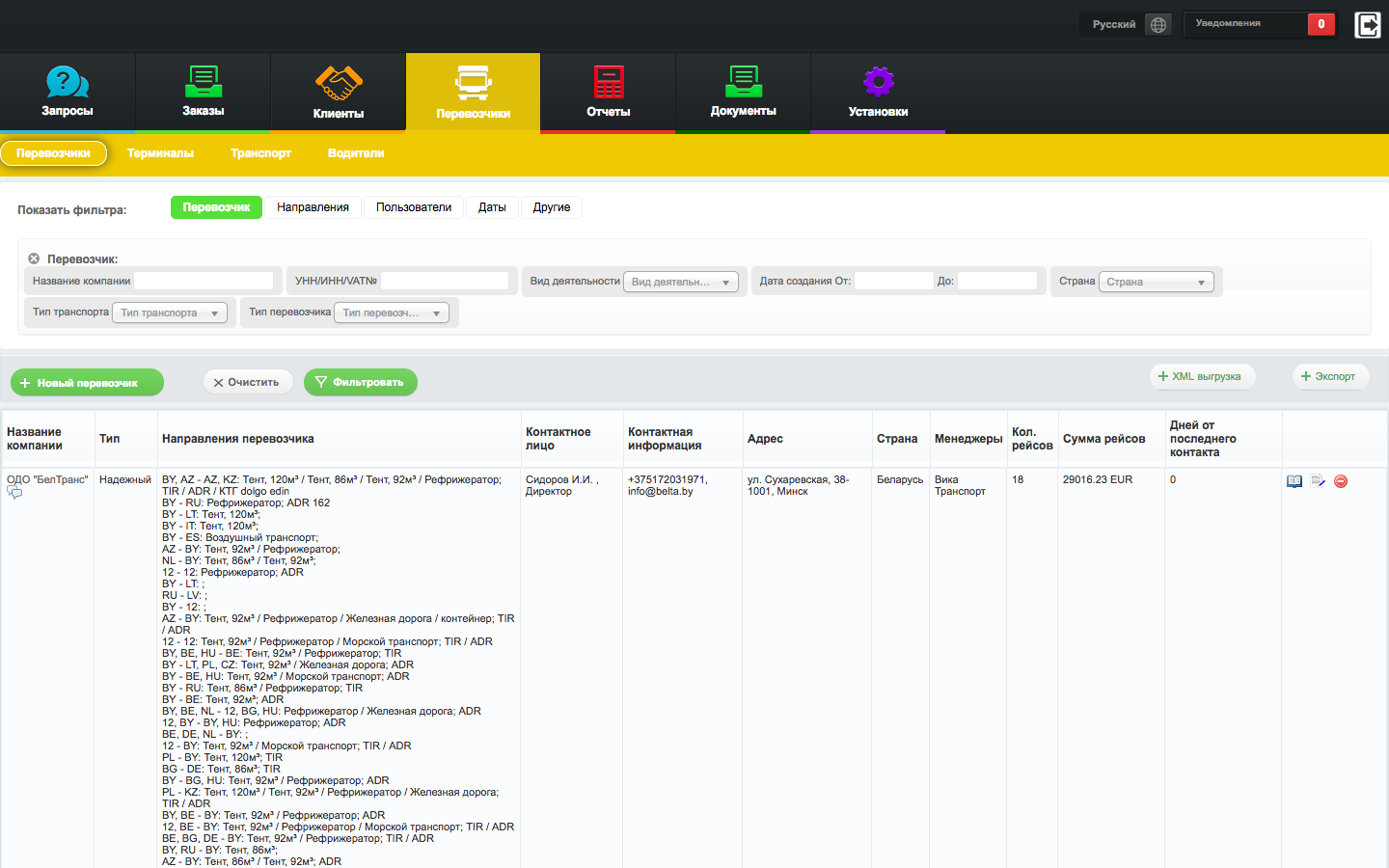Delete БелТранс using the red minus icon

(1341, 481)
